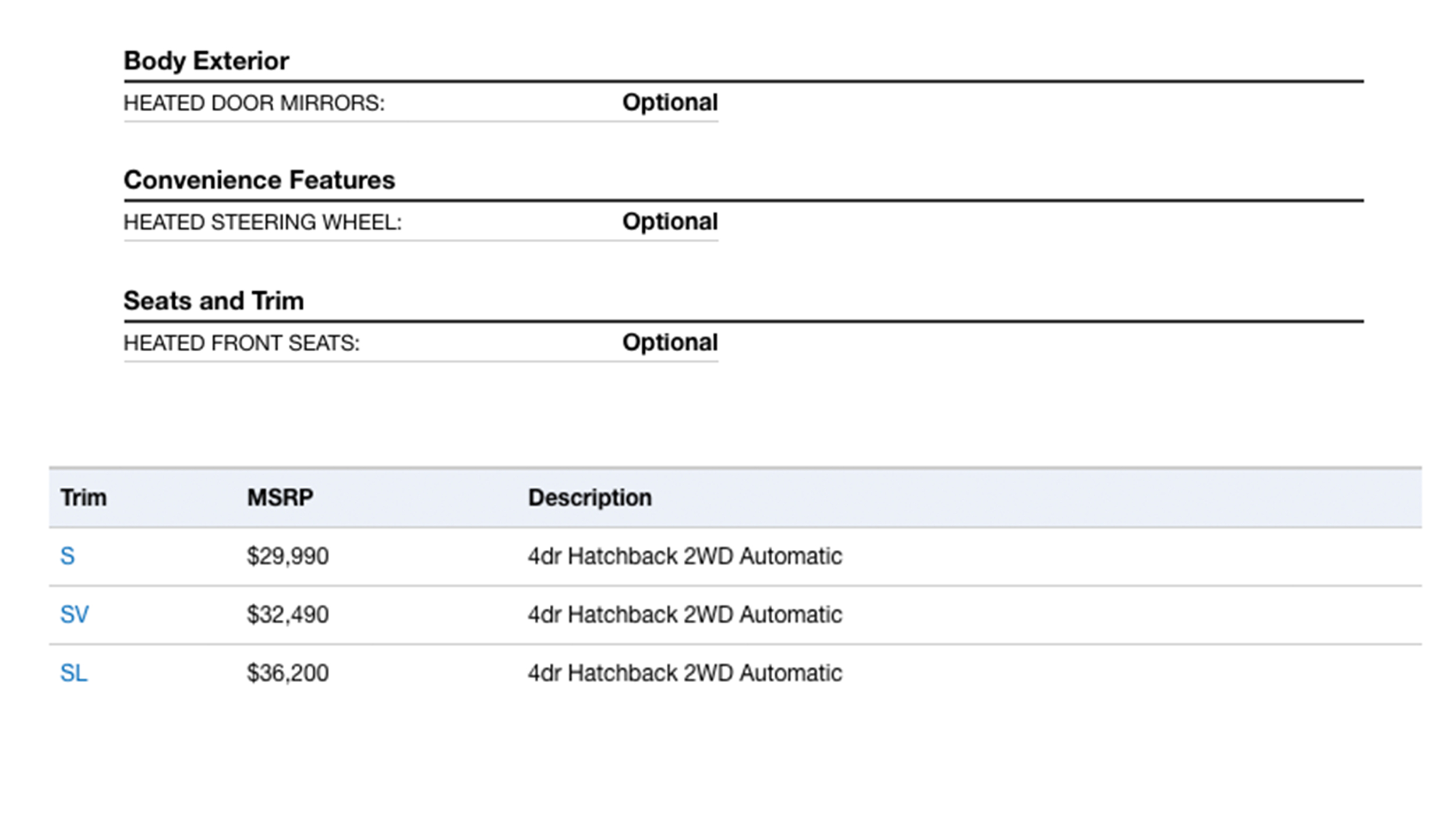This screenshot has width=1456, height=819.
Task: Click the SL trim row description text
Action: click(685, 673)
